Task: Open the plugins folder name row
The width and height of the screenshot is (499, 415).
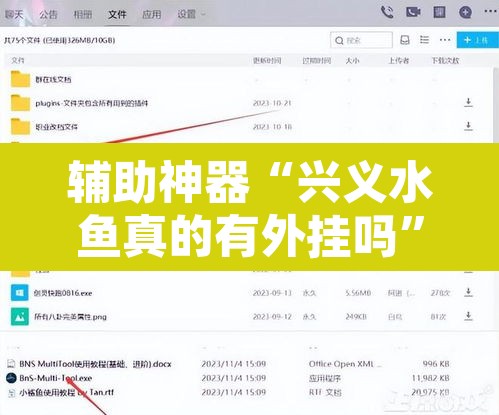Action: click(92, 103)
